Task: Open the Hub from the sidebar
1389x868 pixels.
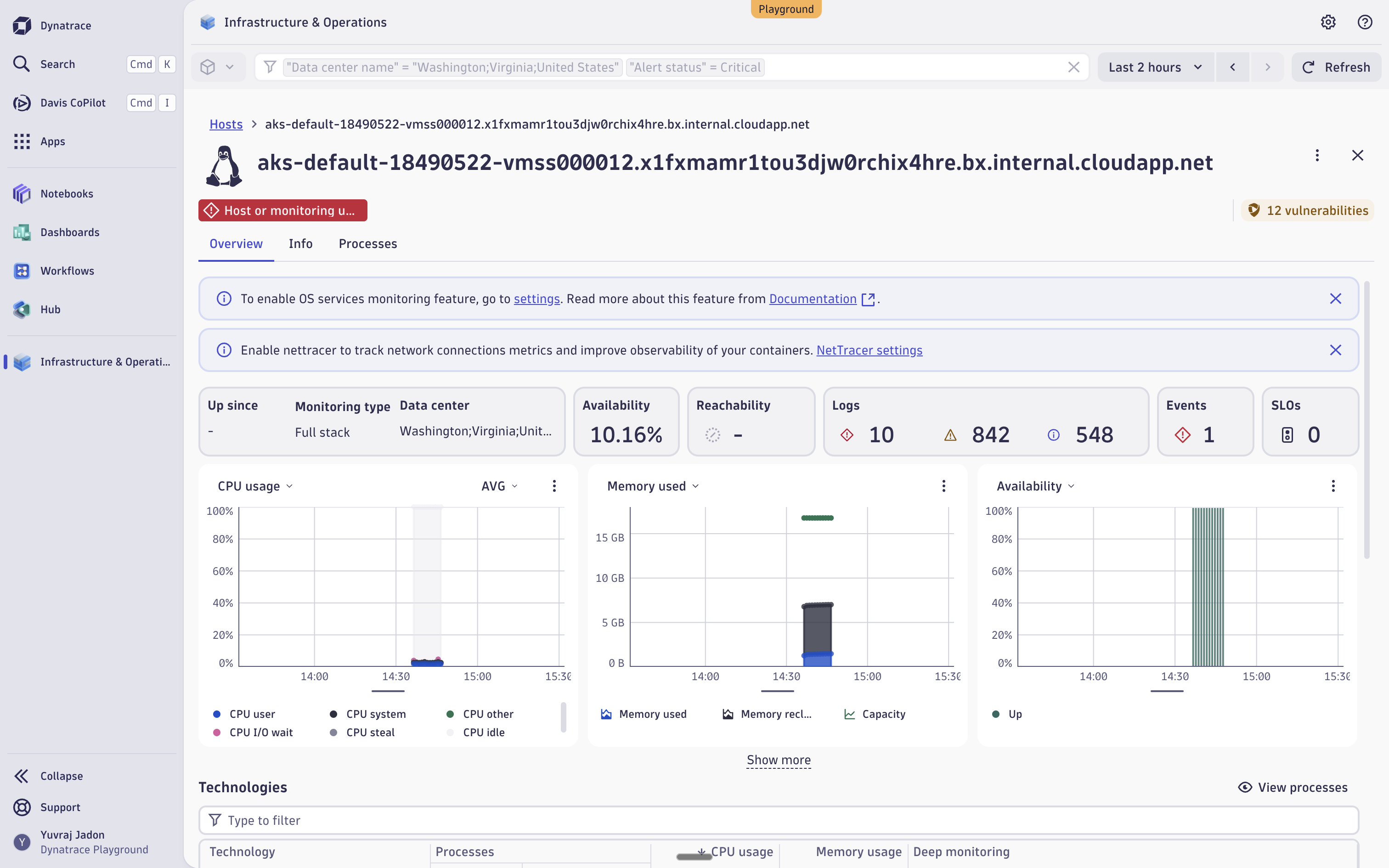Action: (51, 309)
